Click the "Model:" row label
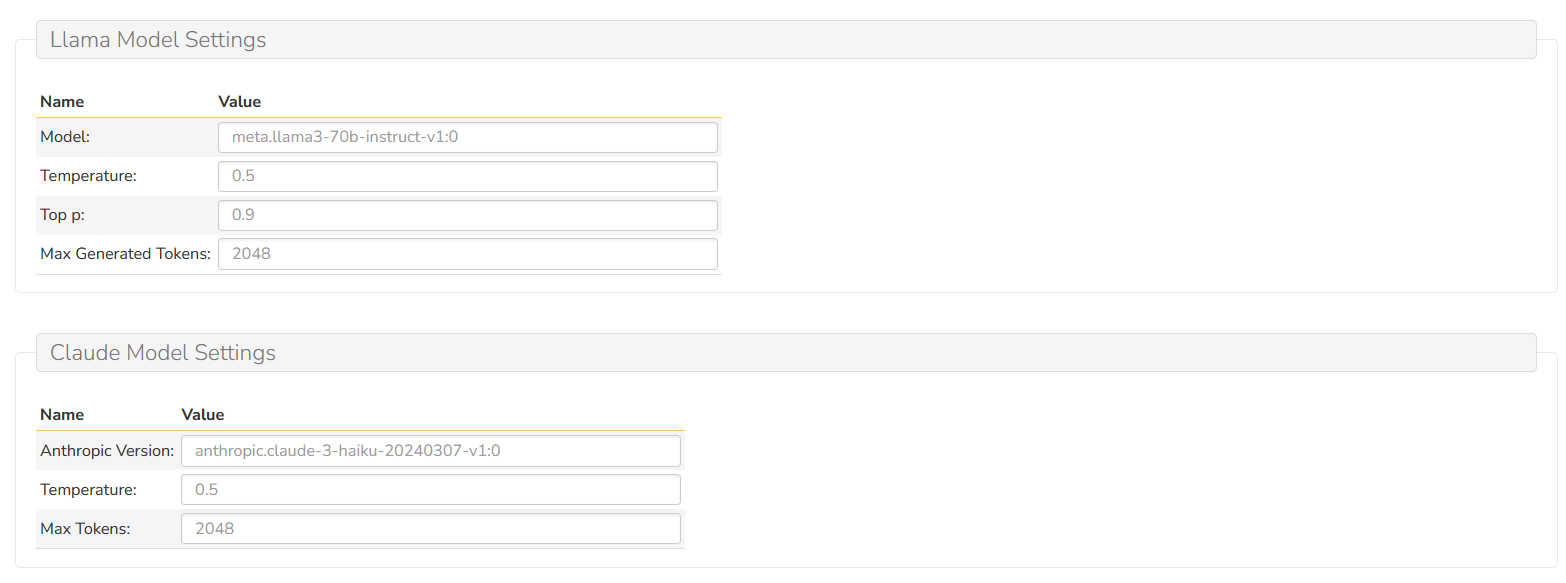This screenshot has width=1566, height=583. tap(65, 137)
